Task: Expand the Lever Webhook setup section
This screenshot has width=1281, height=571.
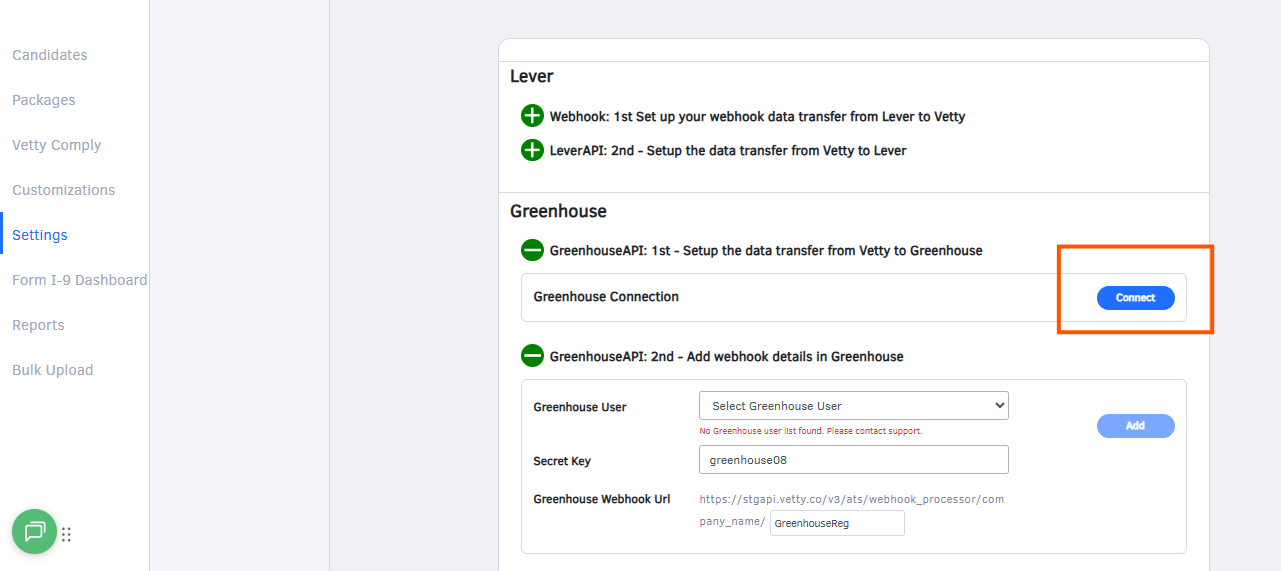Action: coord(532,116)
